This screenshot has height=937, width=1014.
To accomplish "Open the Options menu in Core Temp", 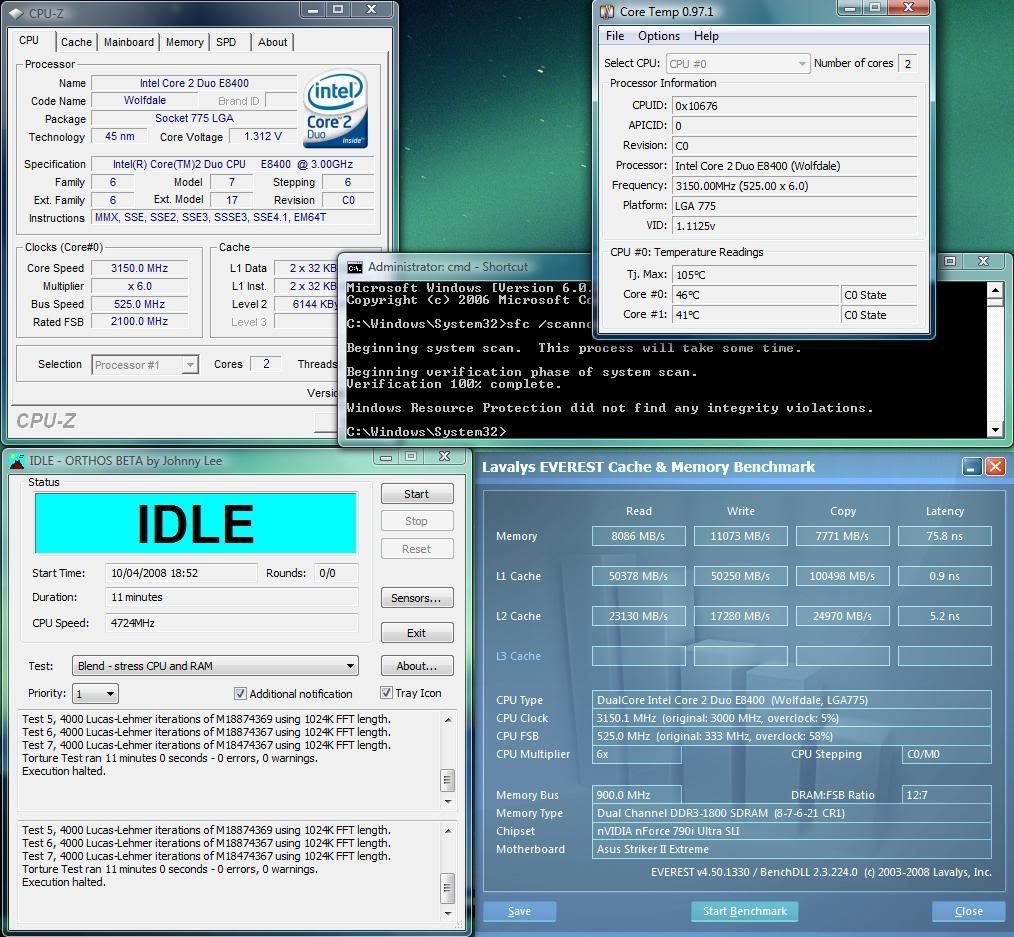I will [658, 36].
